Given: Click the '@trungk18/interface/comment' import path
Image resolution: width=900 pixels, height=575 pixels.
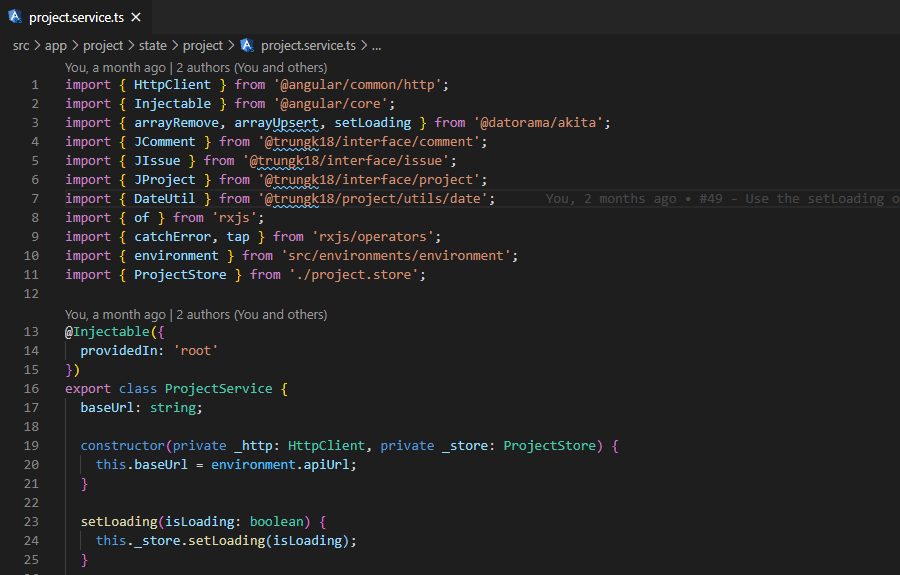Looking at the screenshot, I should pos(368,141).
